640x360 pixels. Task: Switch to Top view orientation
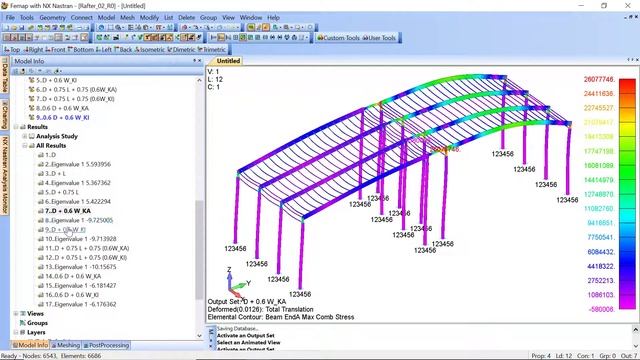pyautogui.click(x=12, y=49)
